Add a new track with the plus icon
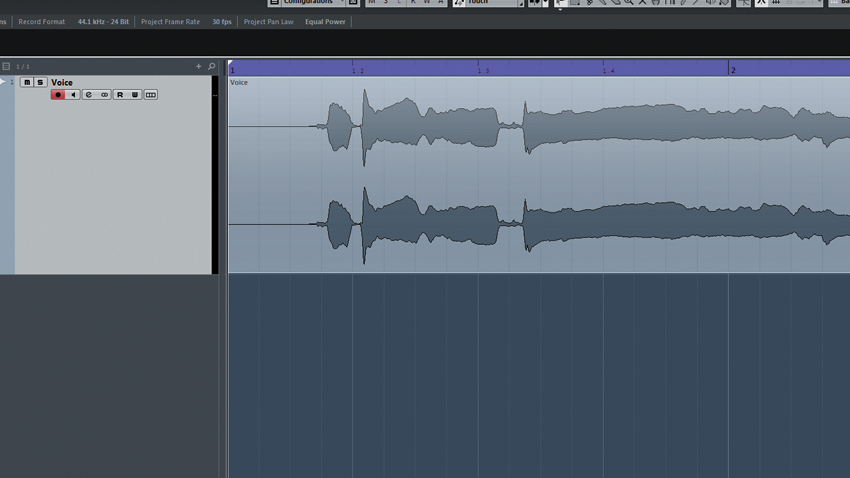This screenshot has height=478, width=850. pos(198,66)
